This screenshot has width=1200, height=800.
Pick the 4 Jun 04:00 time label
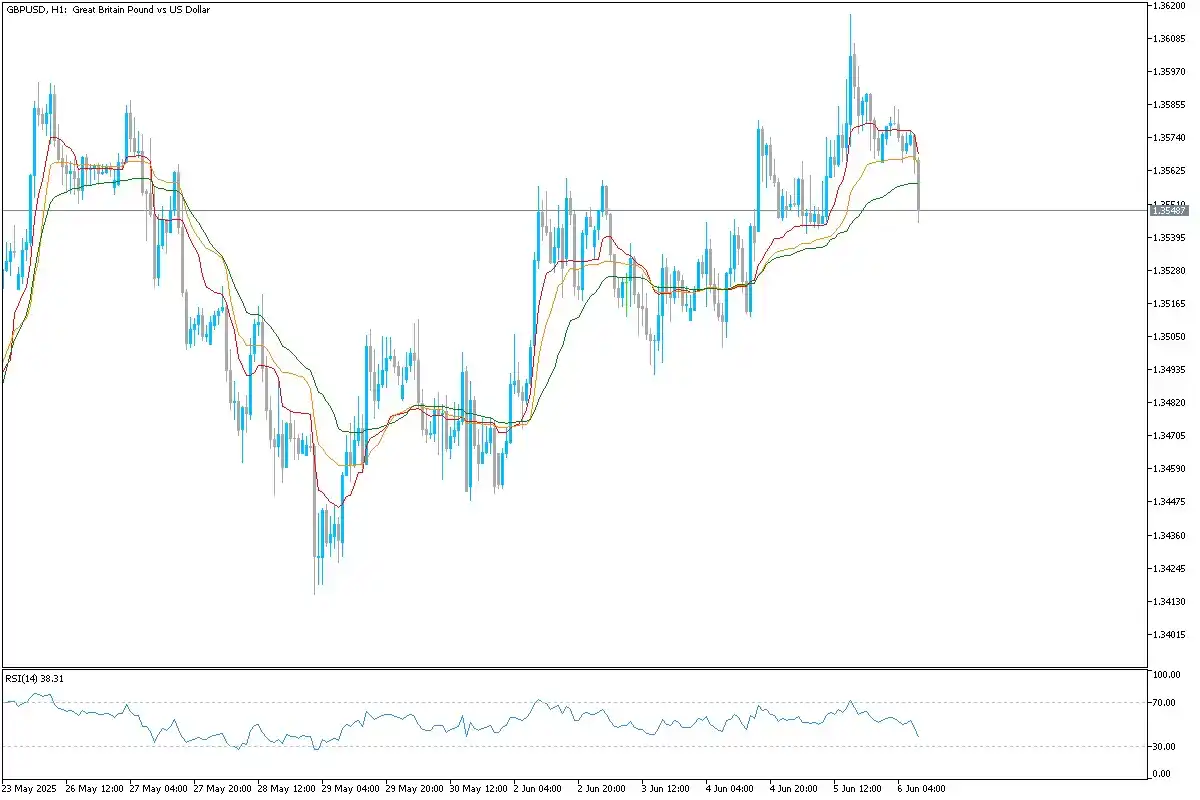click(731, 788)
